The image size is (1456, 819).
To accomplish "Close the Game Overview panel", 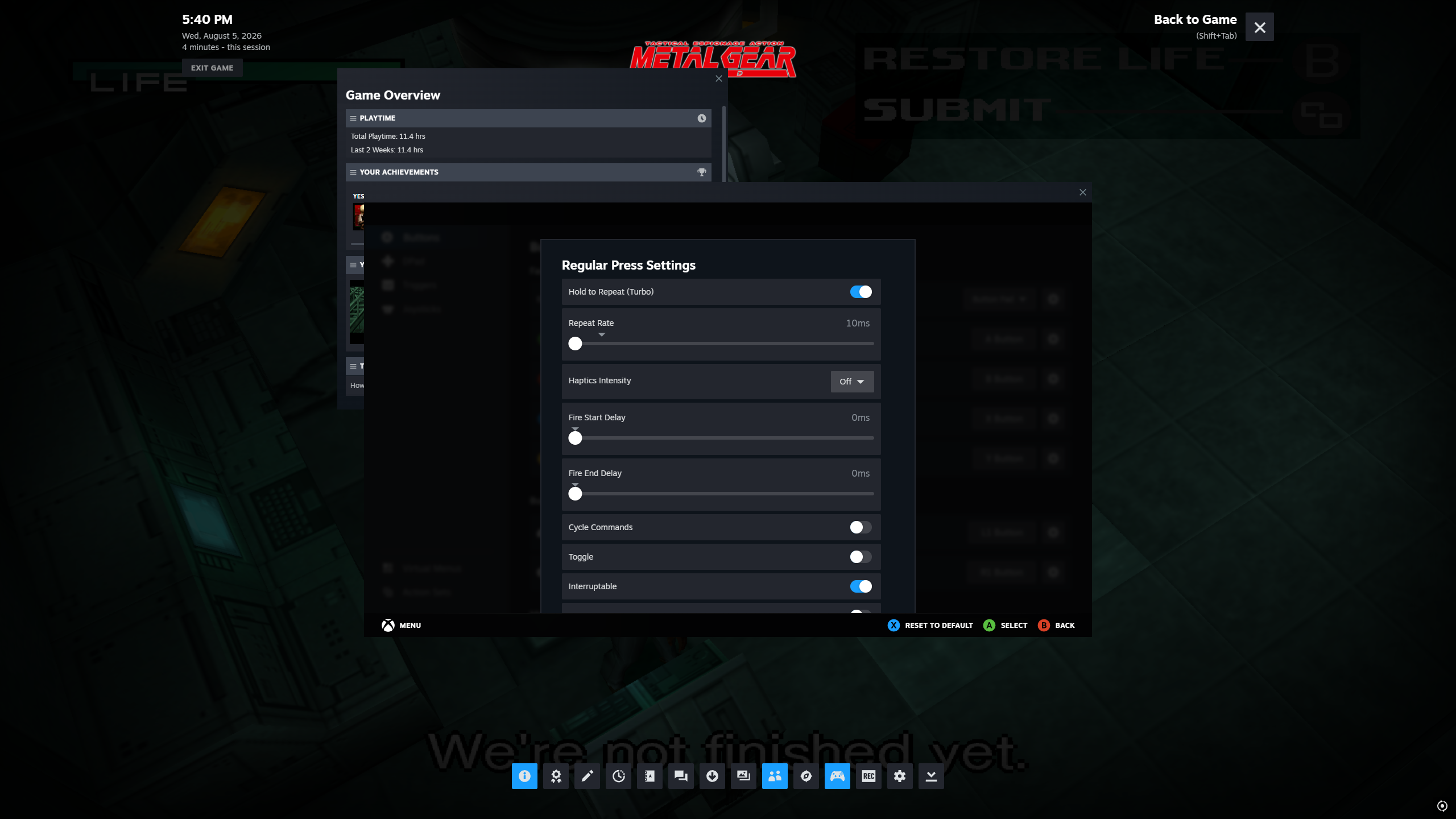I will pos(719,78).
